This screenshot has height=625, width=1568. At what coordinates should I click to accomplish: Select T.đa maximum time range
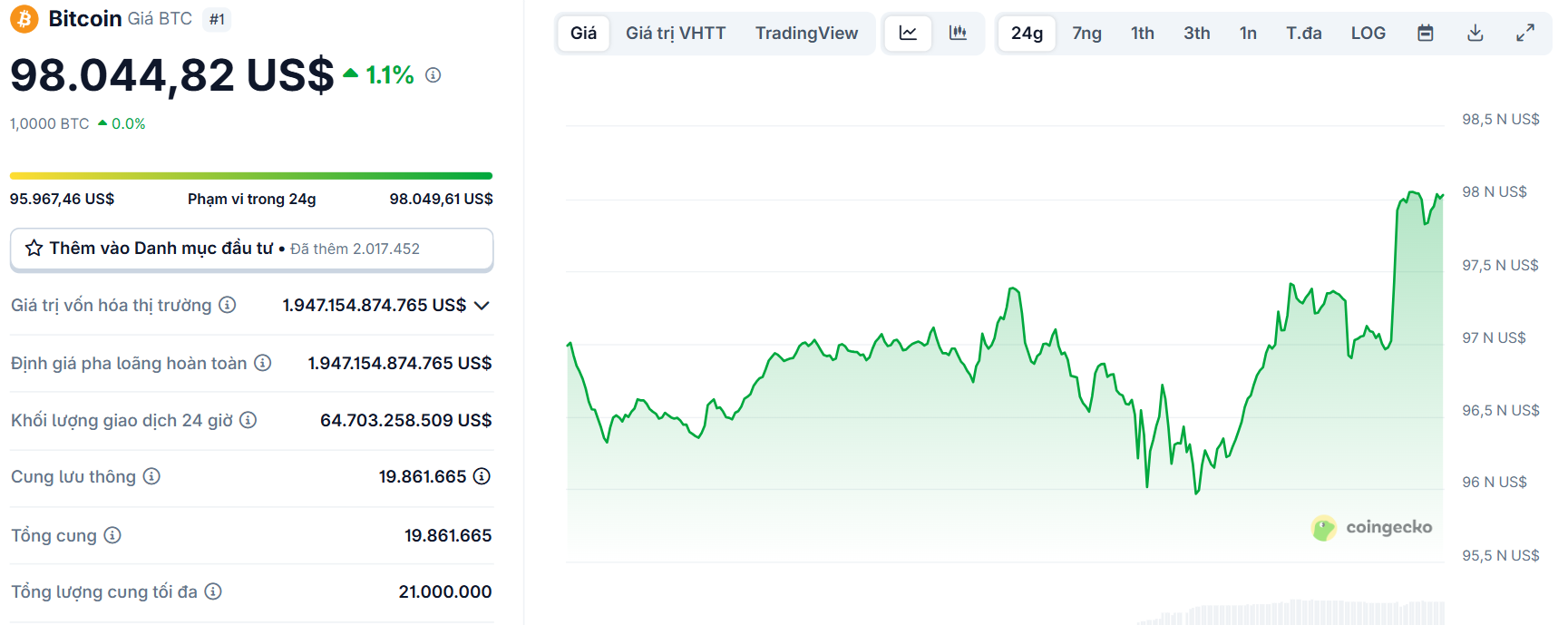click(1304, 34)
